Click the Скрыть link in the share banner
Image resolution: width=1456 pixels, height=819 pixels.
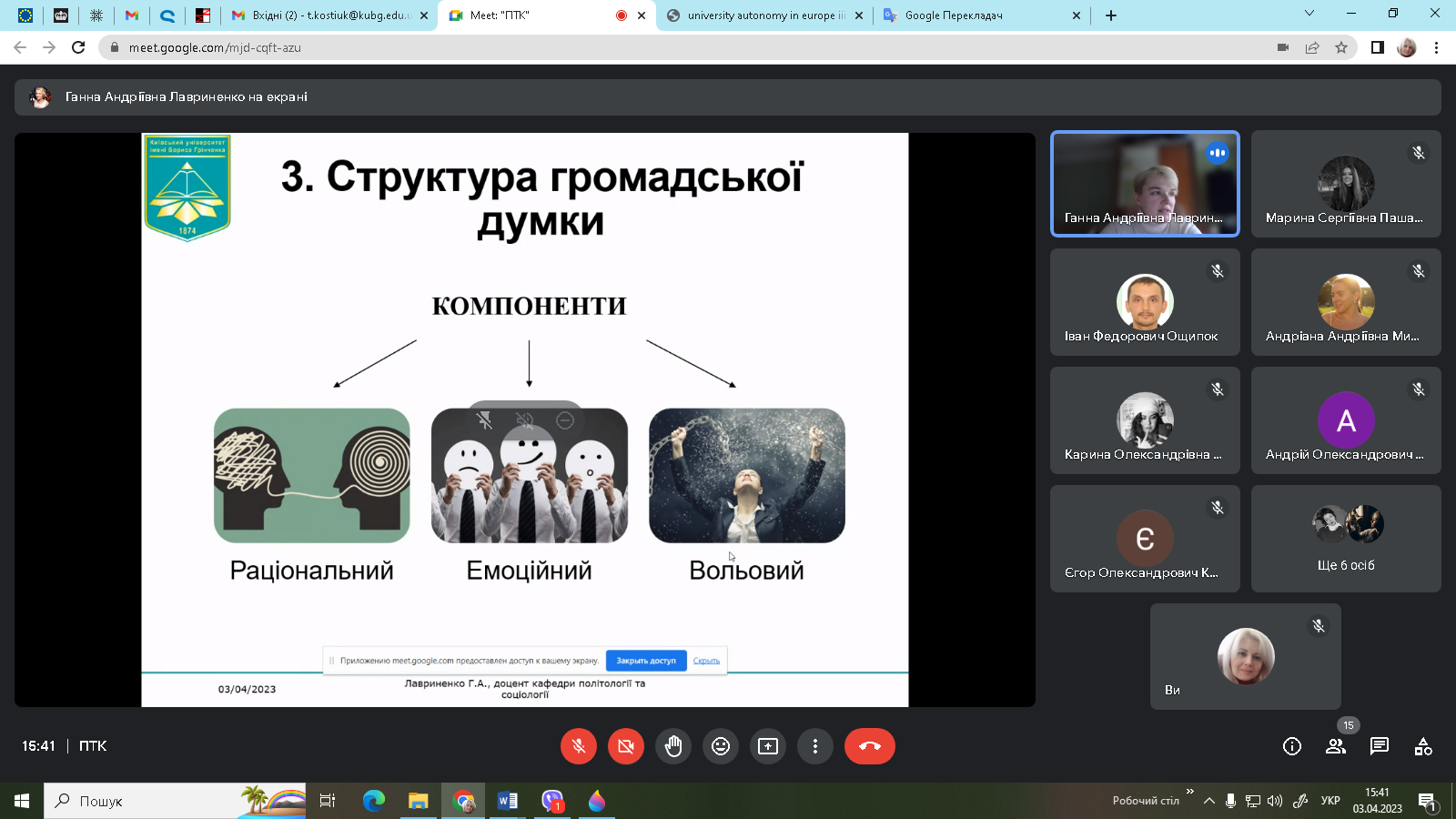tap(705, 661)
